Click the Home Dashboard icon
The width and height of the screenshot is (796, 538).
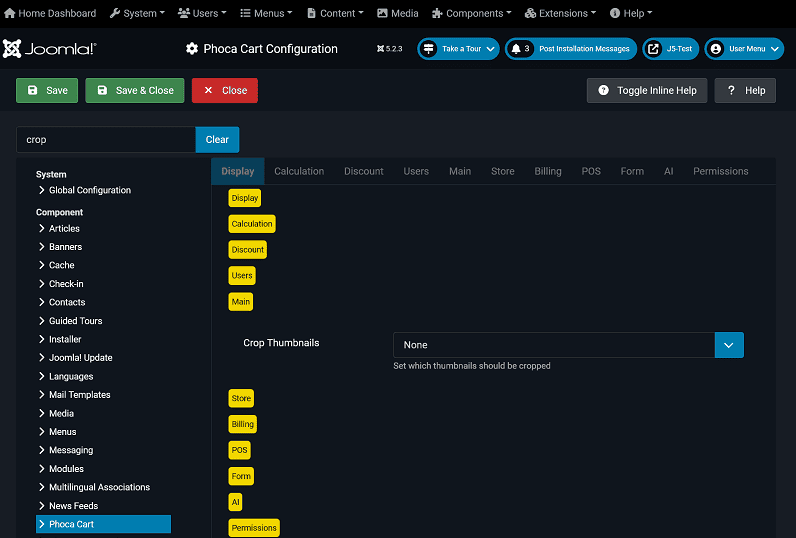(11, 13)
